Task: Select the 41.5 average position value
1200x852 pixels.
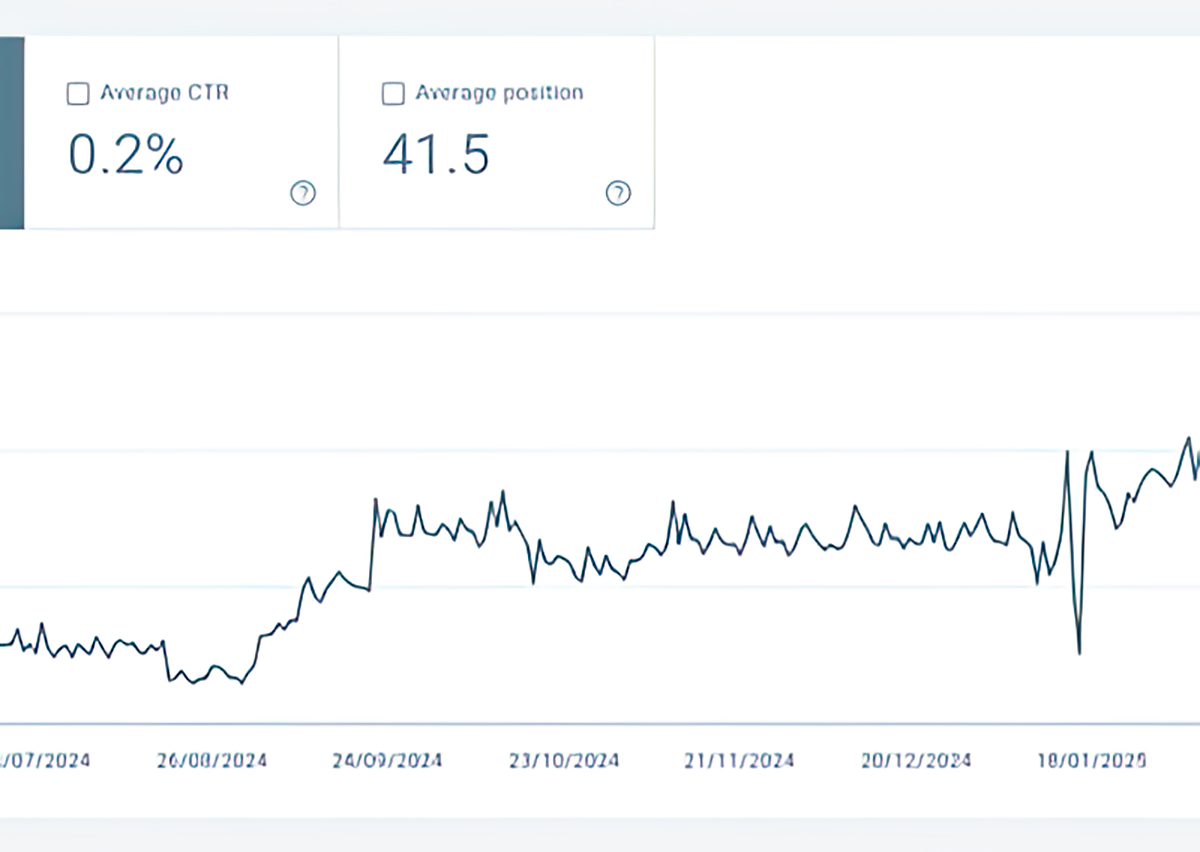Action: (x=436, y=155)
